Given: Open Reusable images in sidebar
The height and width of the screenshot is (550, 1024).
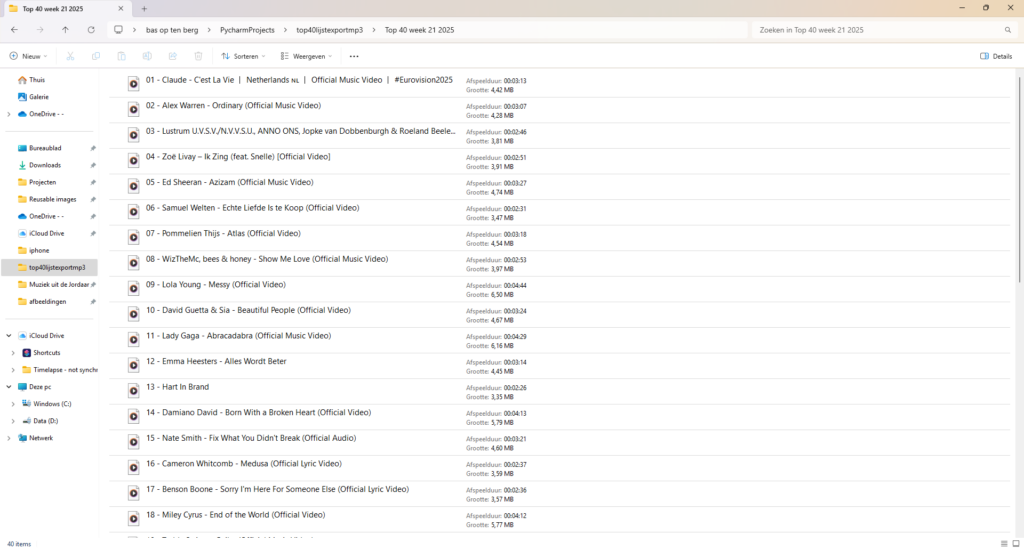Looking at the screenshot, I should tap(52, 199).
